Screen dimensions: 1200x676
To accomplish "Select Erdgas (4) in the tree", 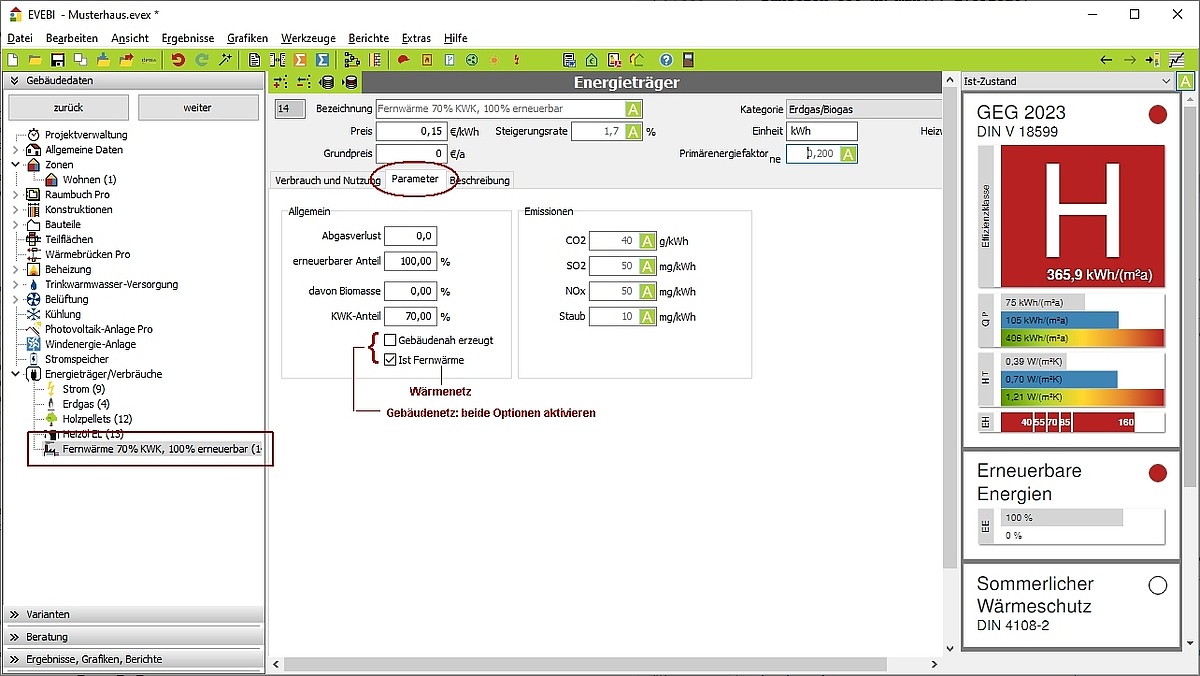I will click(x=86, y=404).
